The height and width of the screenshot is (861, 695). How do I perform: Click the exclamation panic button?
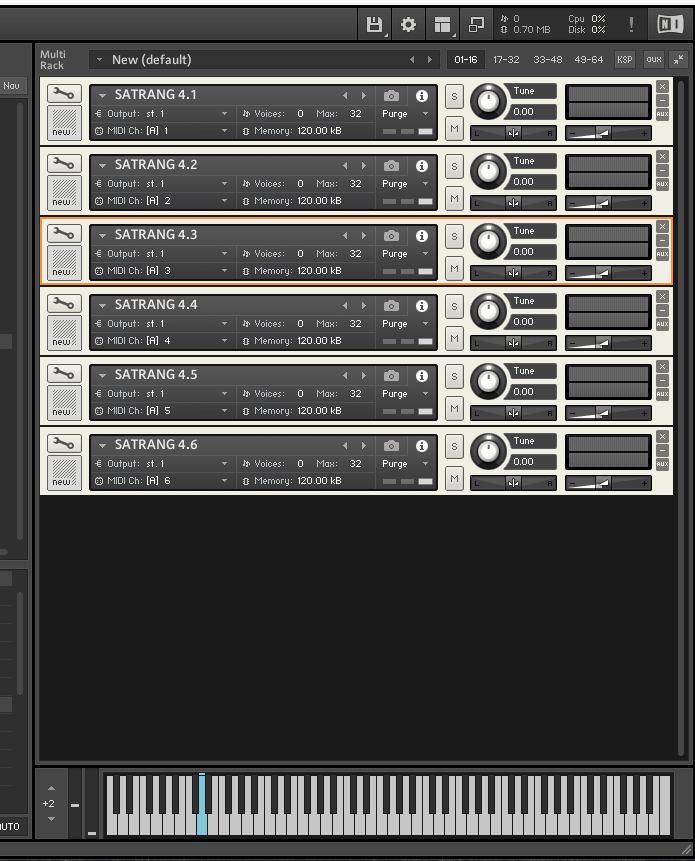point(631,24)
